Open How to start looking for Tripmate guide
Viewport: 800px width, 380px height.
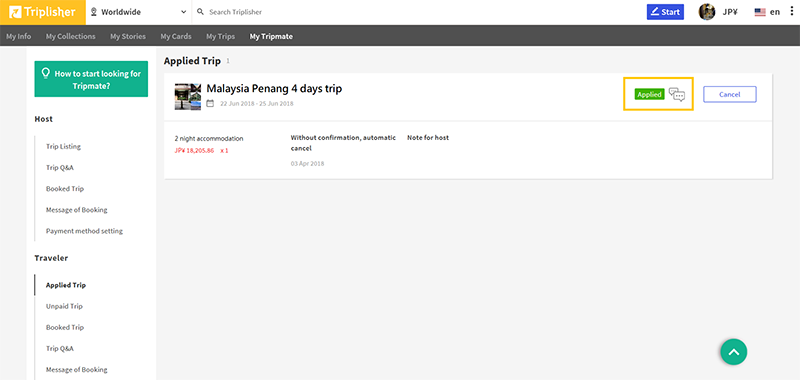coord(91,79)
